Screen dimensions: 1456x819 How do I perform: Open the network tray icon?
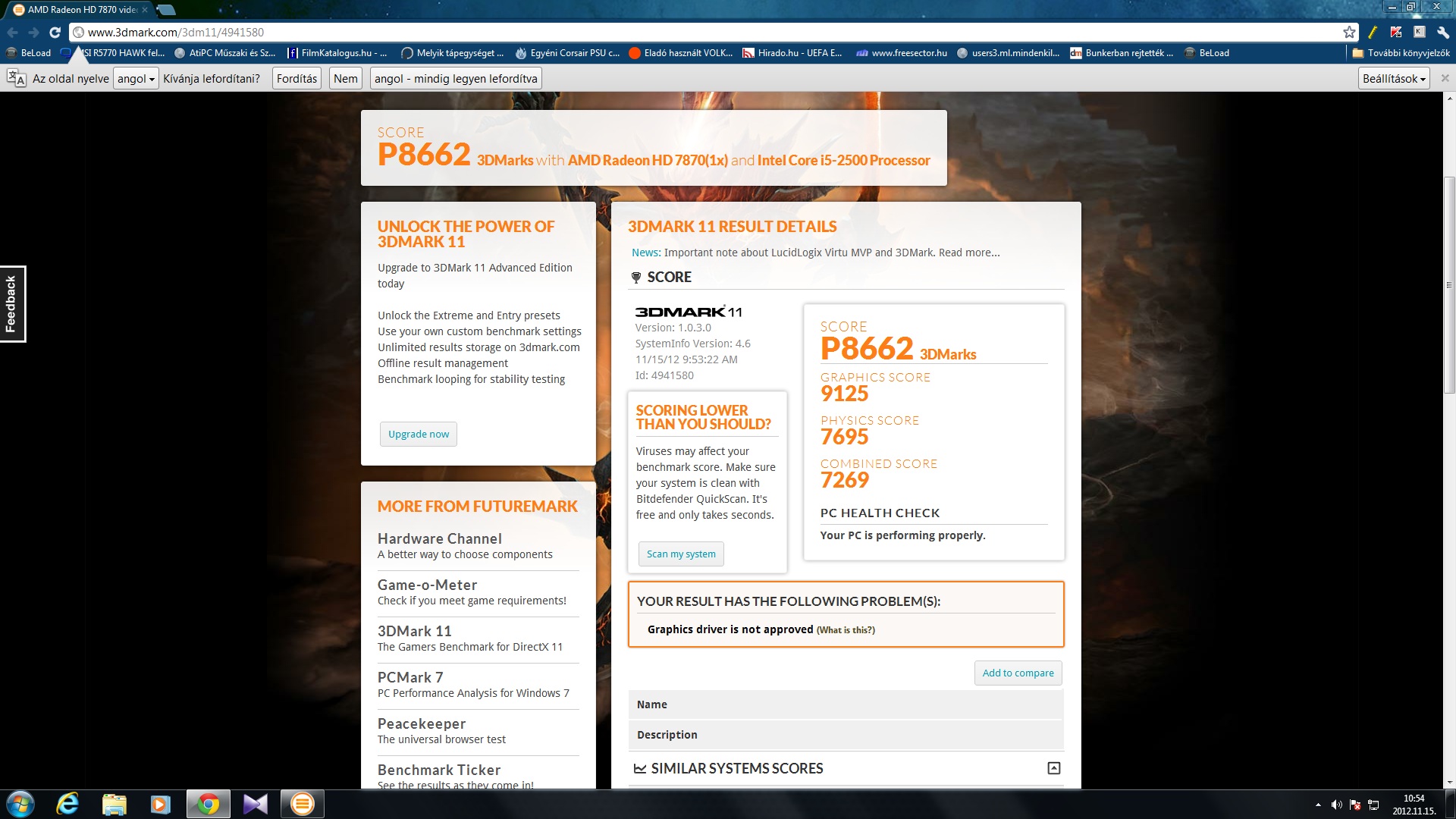click(x=1373, y=805)
